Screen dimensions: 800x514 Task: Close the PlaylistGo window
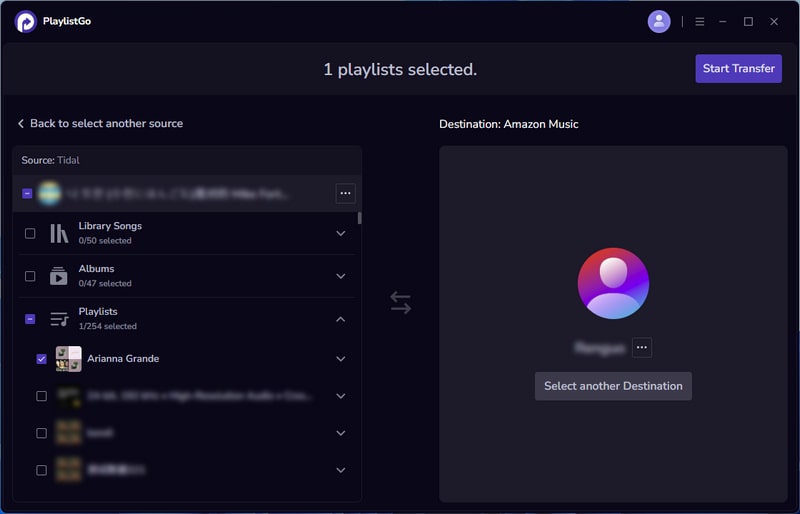coord(774,21)
